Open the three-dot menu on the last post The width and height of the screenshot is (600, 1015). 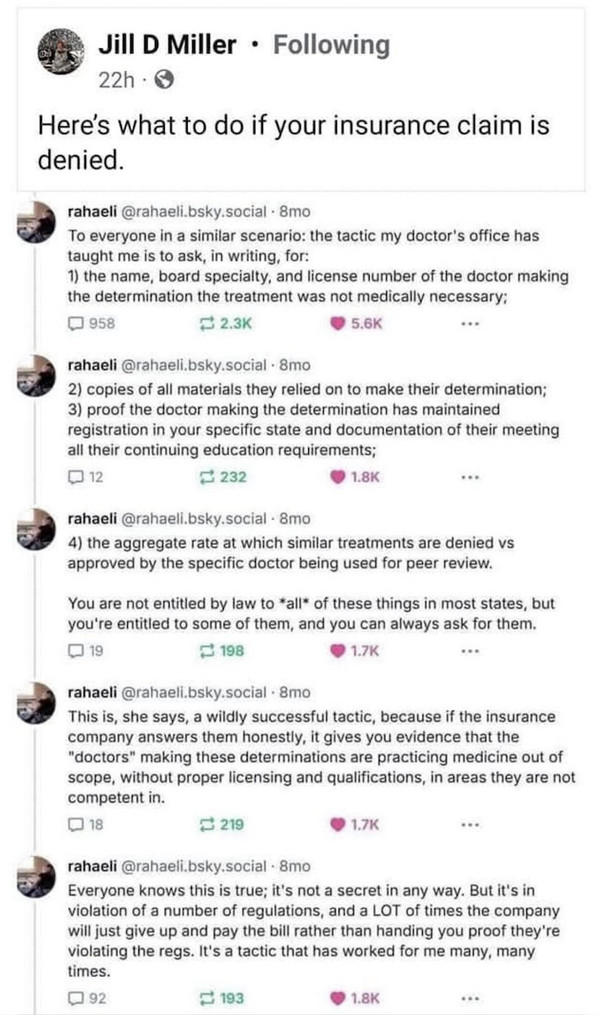470,998
